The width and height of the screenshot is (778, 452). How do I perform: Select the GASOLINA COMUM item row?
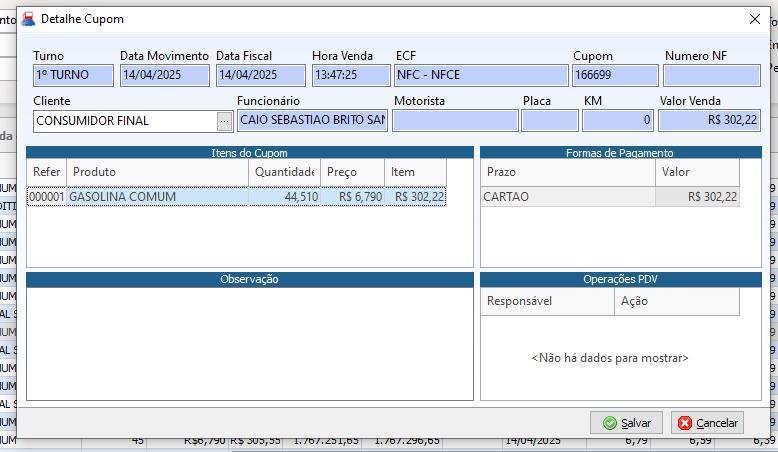tap(156, 197)
